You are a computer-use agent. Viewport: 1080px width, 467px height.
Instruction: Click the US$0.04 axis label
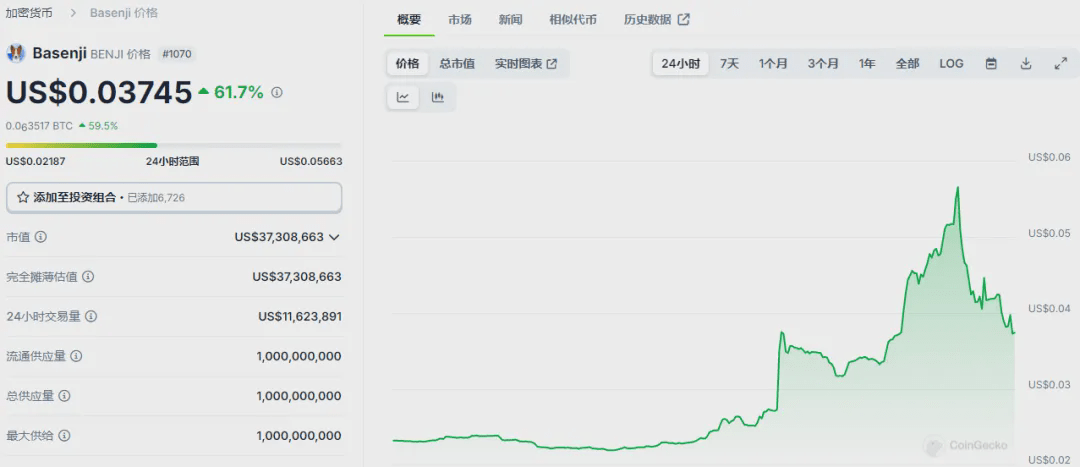pyautogui.click(x=1049, y=308)
